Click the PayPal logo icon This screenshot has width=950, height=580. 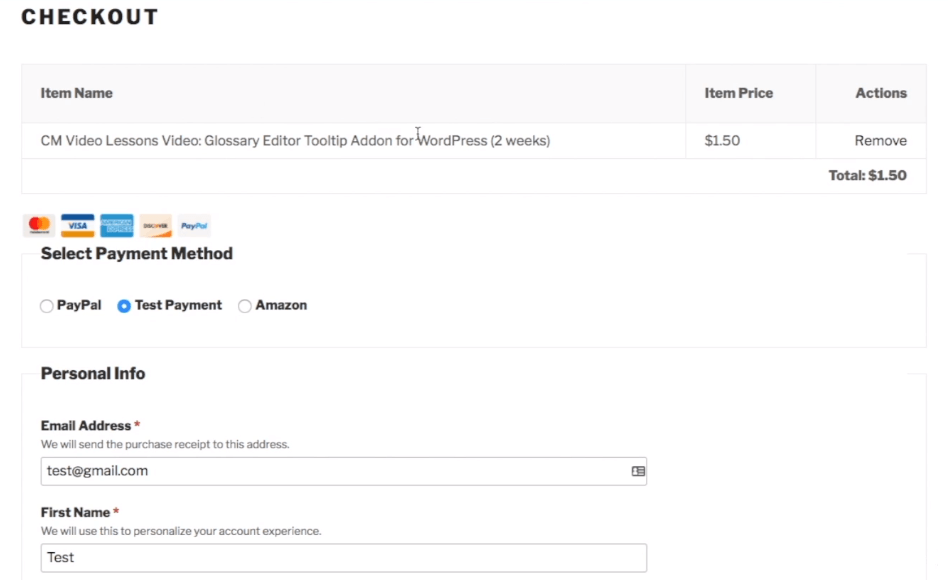[194, 226]
